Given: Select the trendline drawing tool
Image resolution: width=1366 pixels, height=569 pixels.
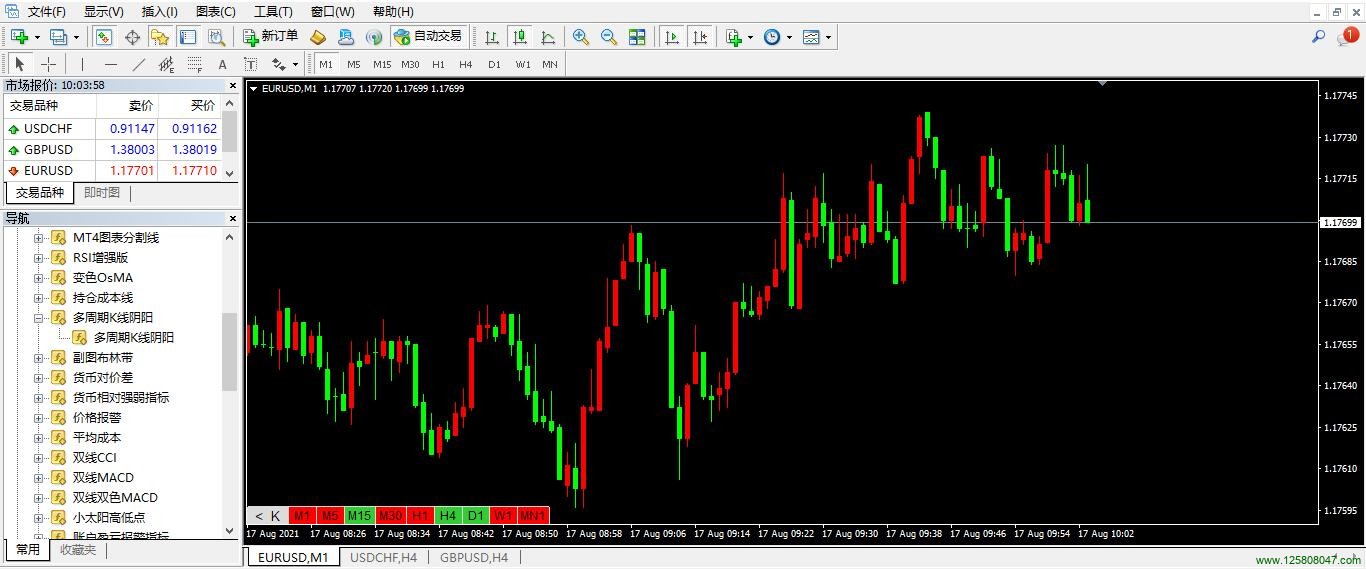Looking at the screenshot, I should point(139,64).
